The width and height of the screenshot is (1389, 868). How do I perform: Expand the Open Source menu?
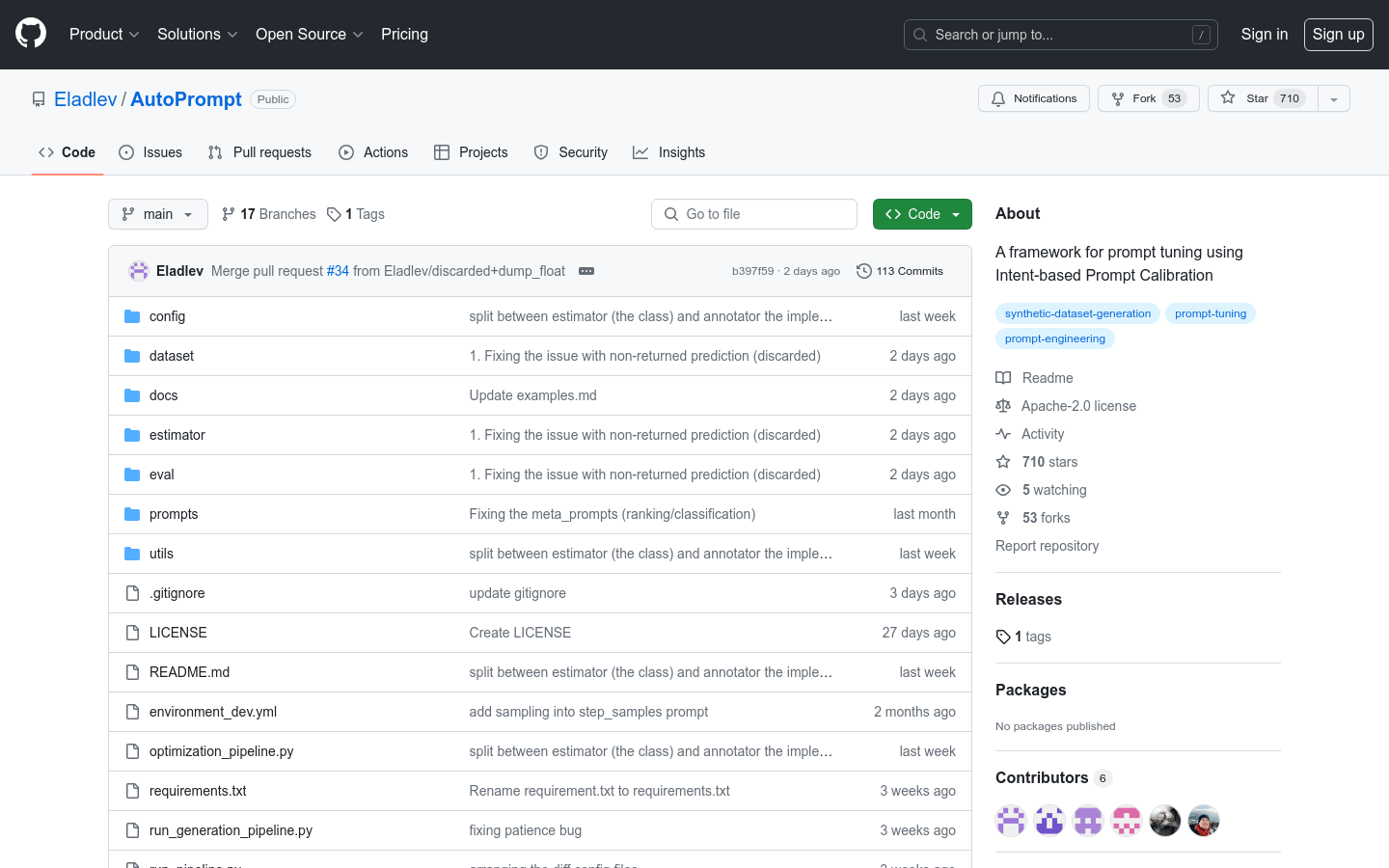309,34
